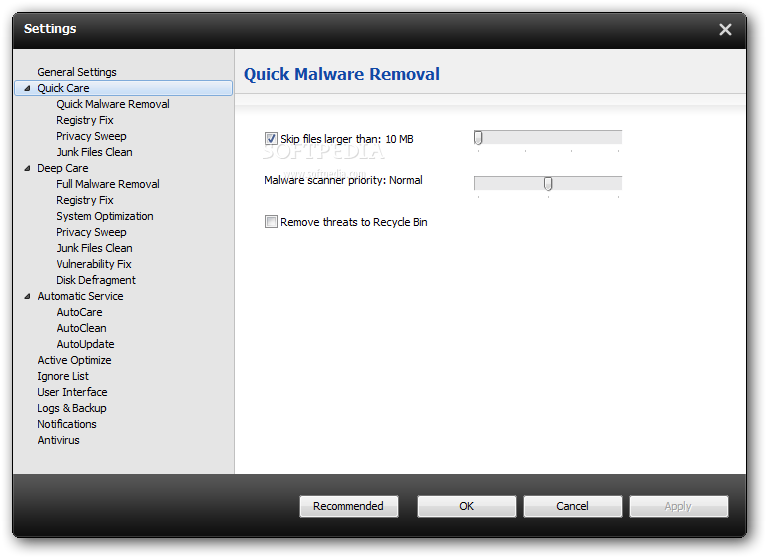
Task: Open Antivirus settings
Action: [x=58, y=440]
